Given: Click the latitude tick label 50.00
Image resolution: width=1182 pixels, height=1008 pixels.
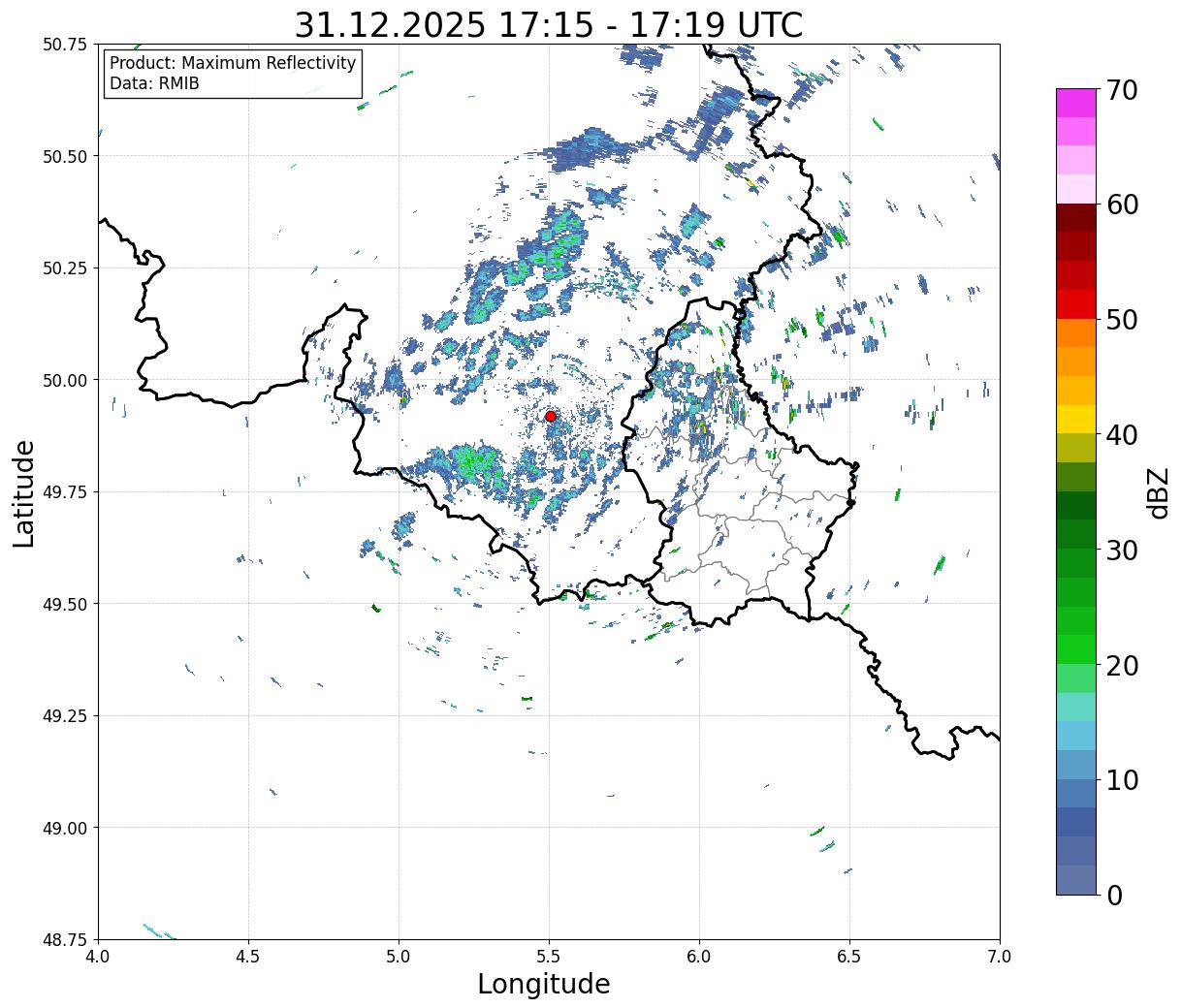Looking at the screenshot, I should click(65, 380).
